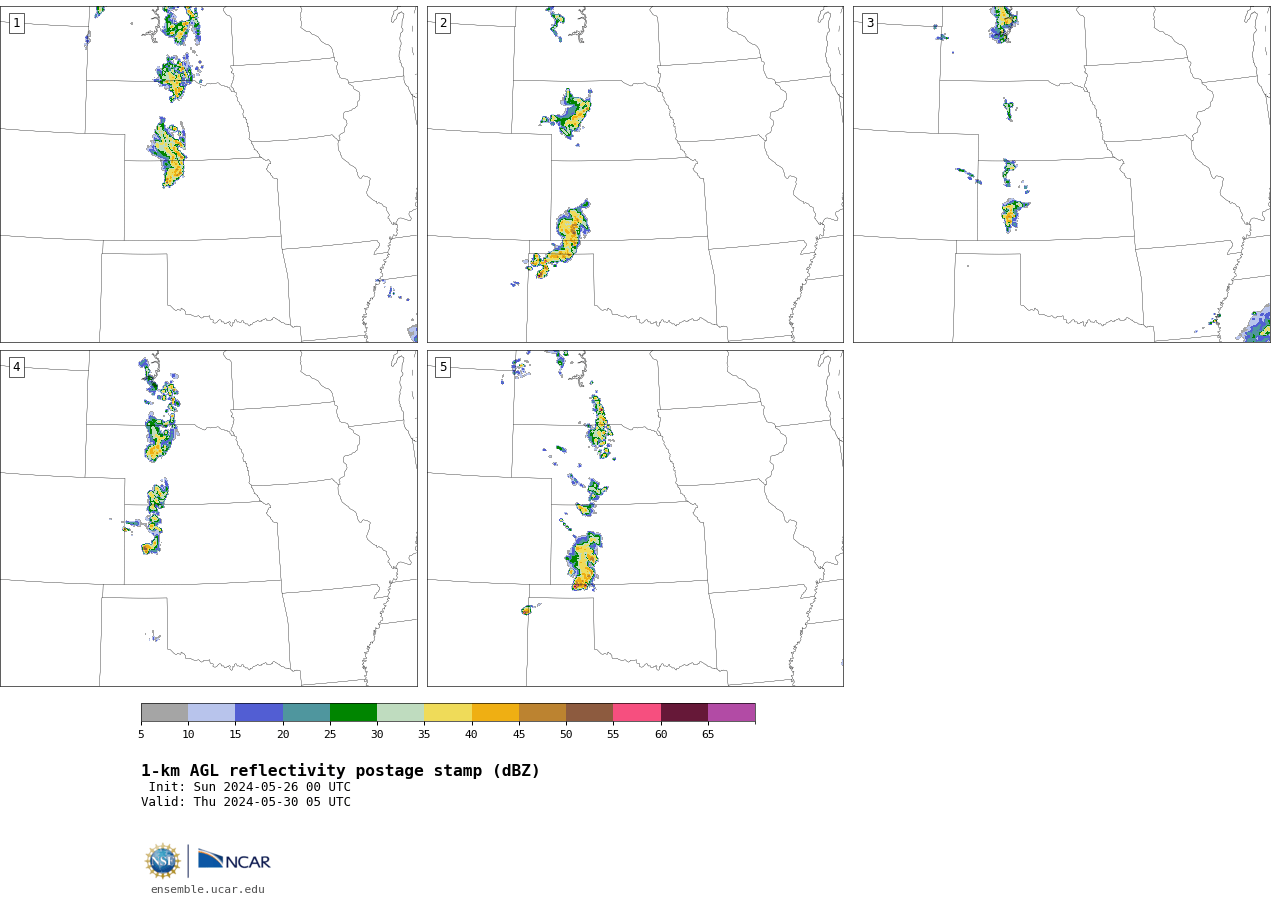Click colorbar tick label 65
Screen dimensions: 1280x901
coord(708,735)
